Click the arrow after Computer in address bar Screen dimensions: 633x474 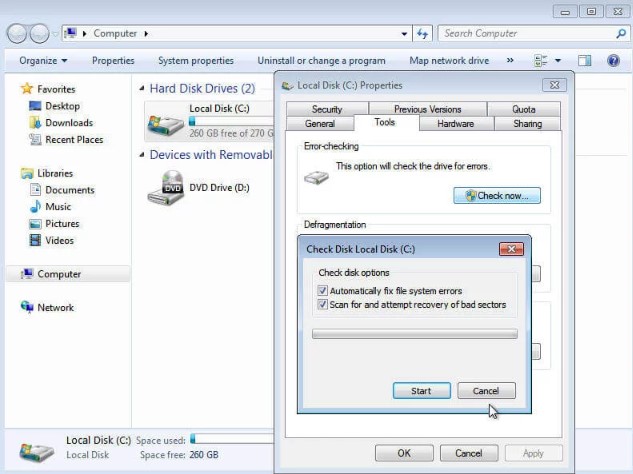pyautogui.click(x=146, y=34)
